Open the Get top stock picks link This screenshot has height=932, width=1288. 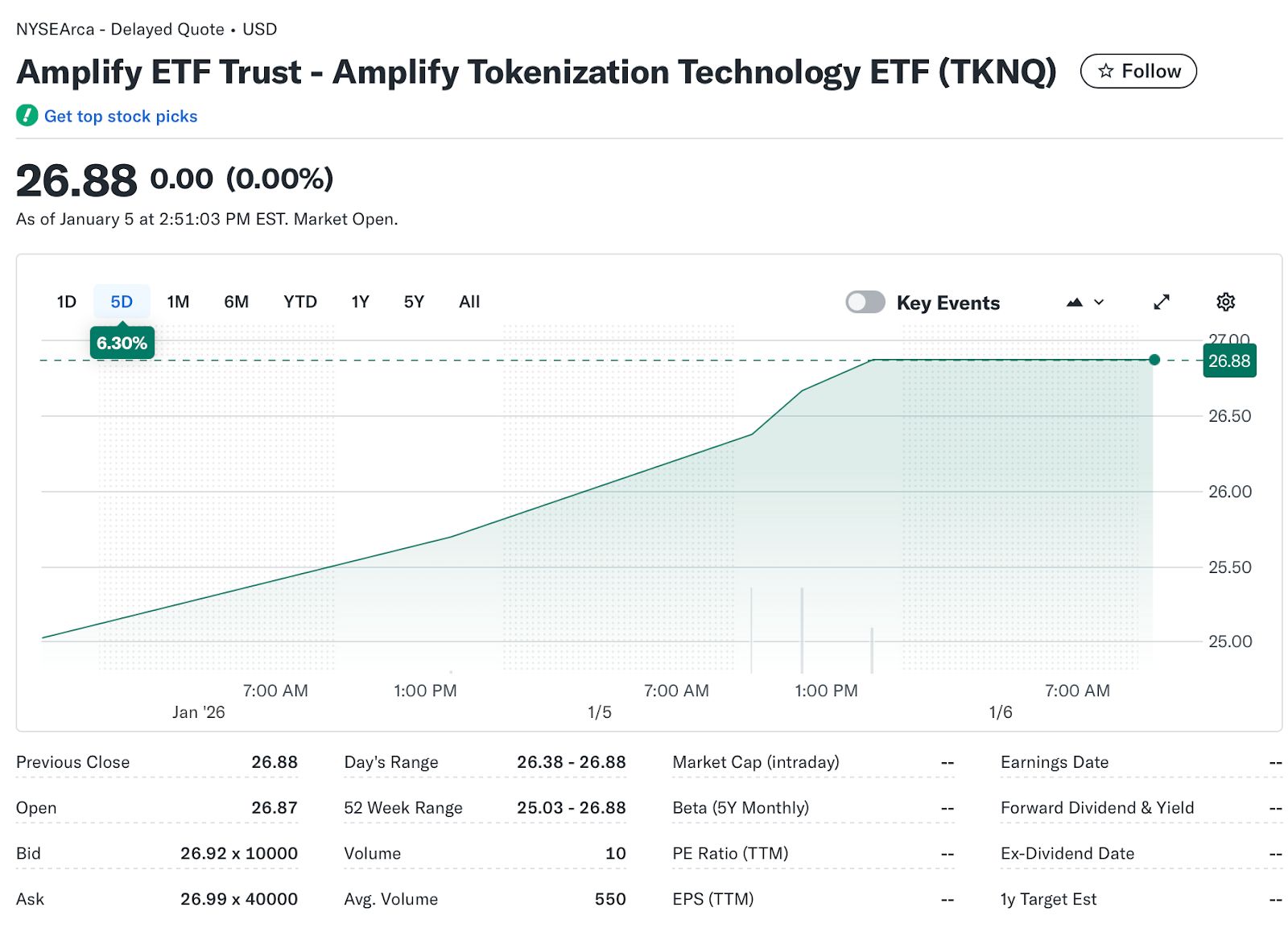121,116
